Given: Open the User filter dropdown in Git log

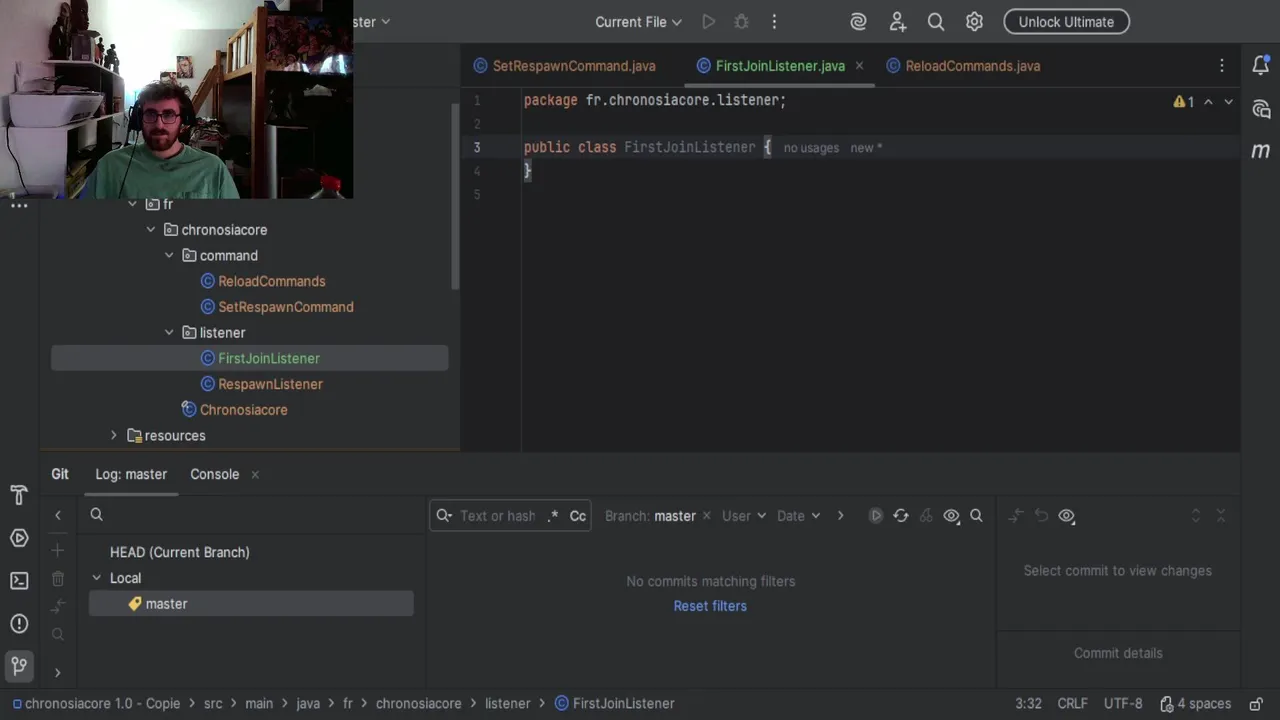Looking at the screenshot, I should pos(744,516).
